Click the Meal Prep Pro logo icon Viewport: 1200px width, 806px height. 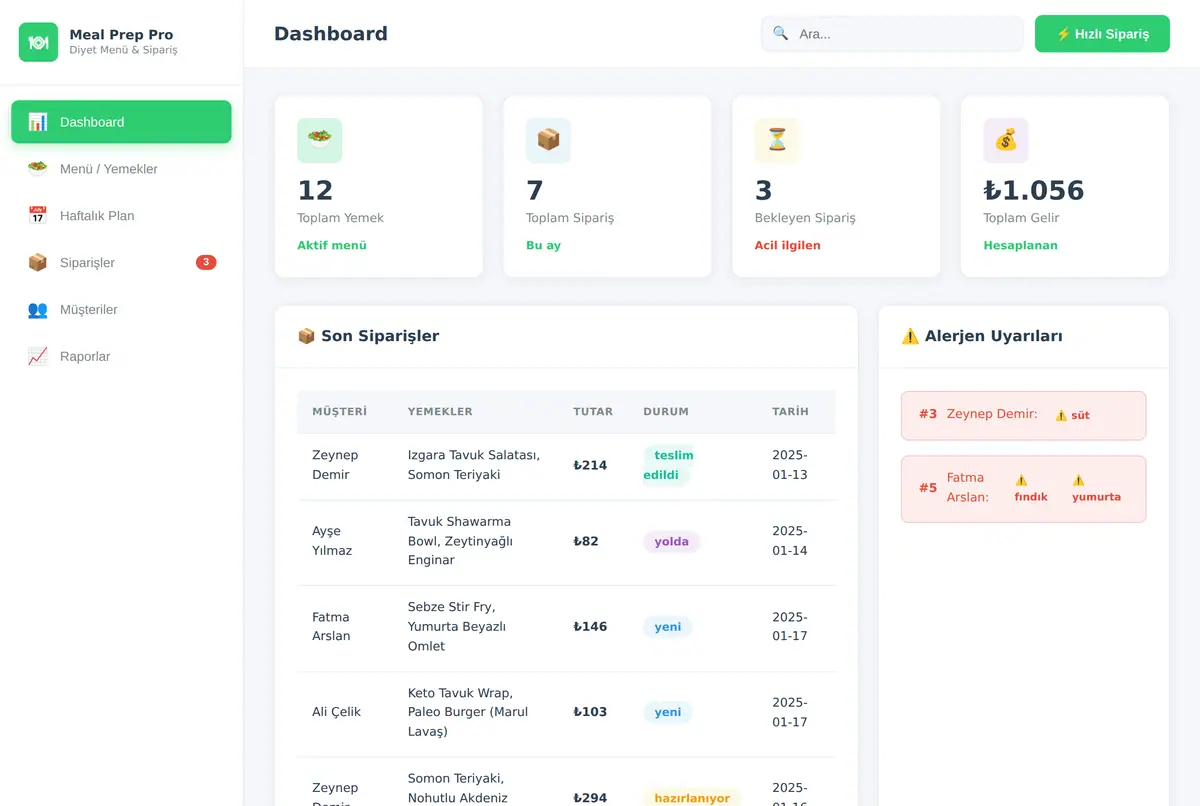[39, 42]
